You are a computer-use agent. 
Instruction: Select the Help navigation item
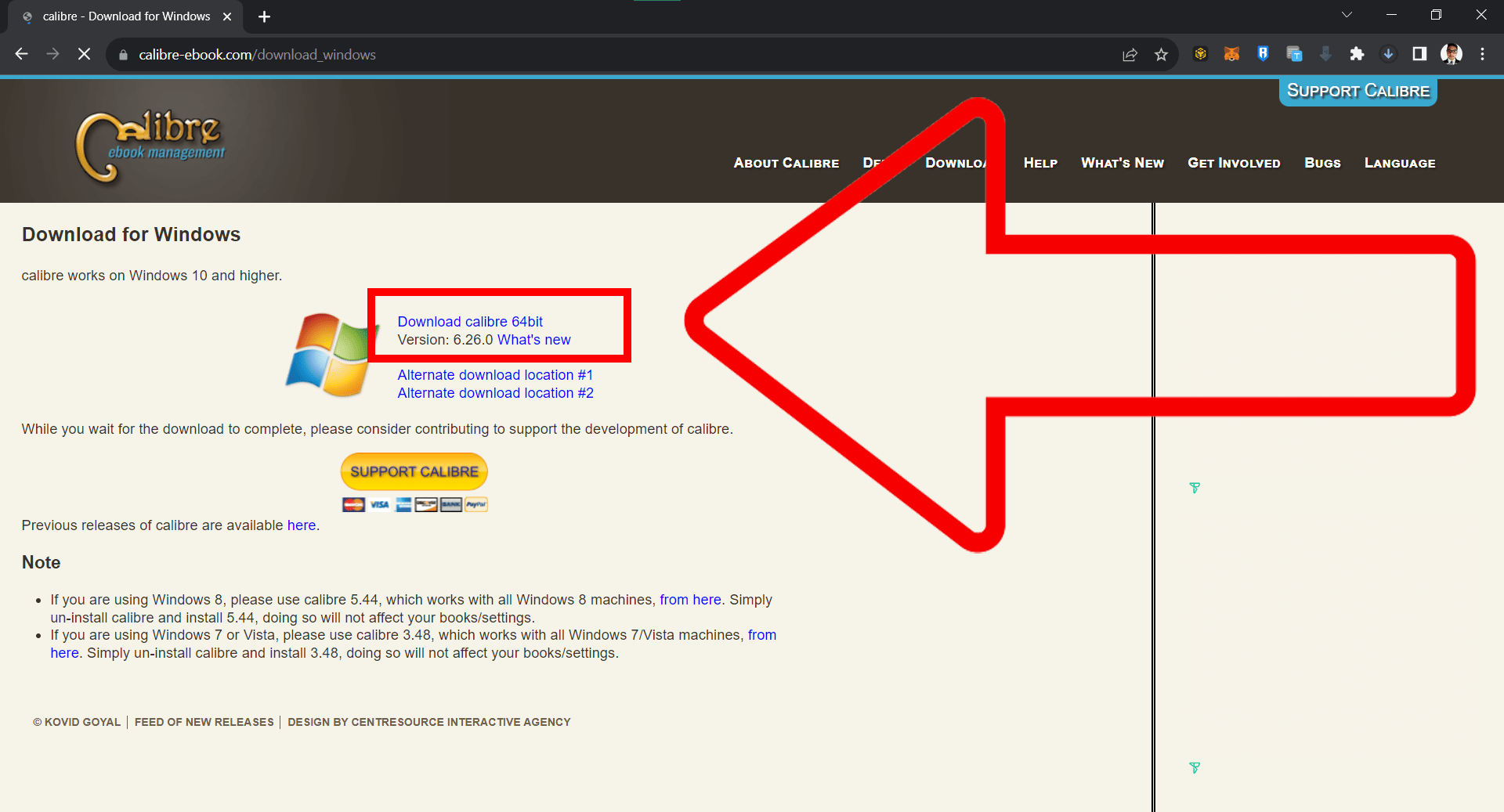1040,163
